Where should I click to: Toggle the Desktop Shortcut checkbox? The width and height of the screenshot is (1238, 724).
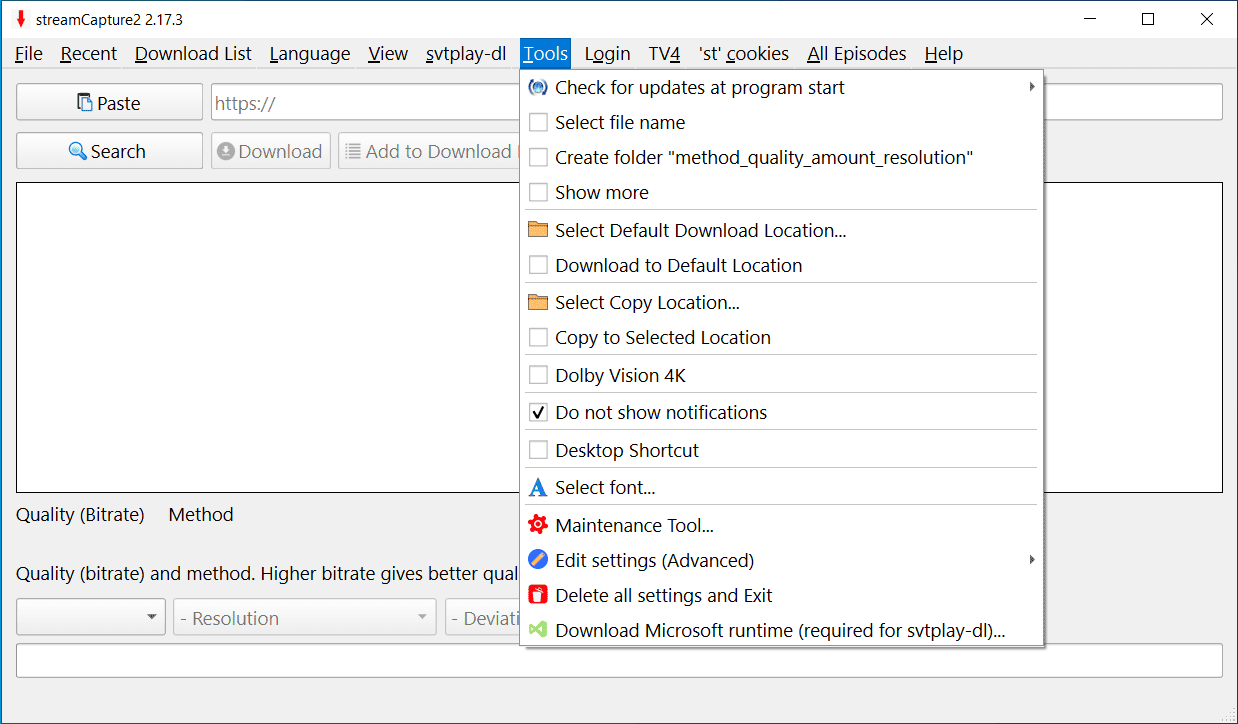point(538,450)
